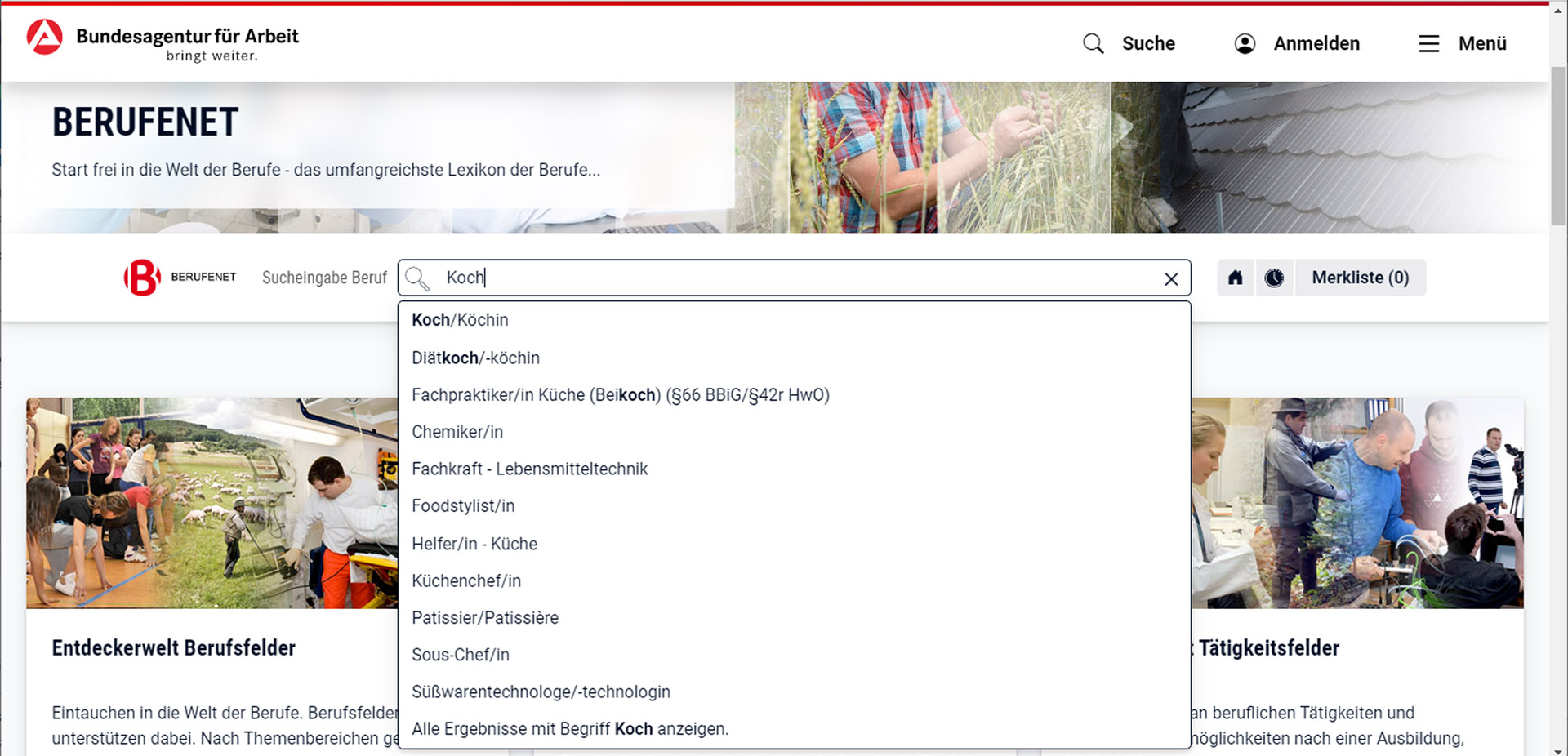1568x756 pixels.
Task: Select Küchenchef/in suggestion
Action: (x=466, y=580)
